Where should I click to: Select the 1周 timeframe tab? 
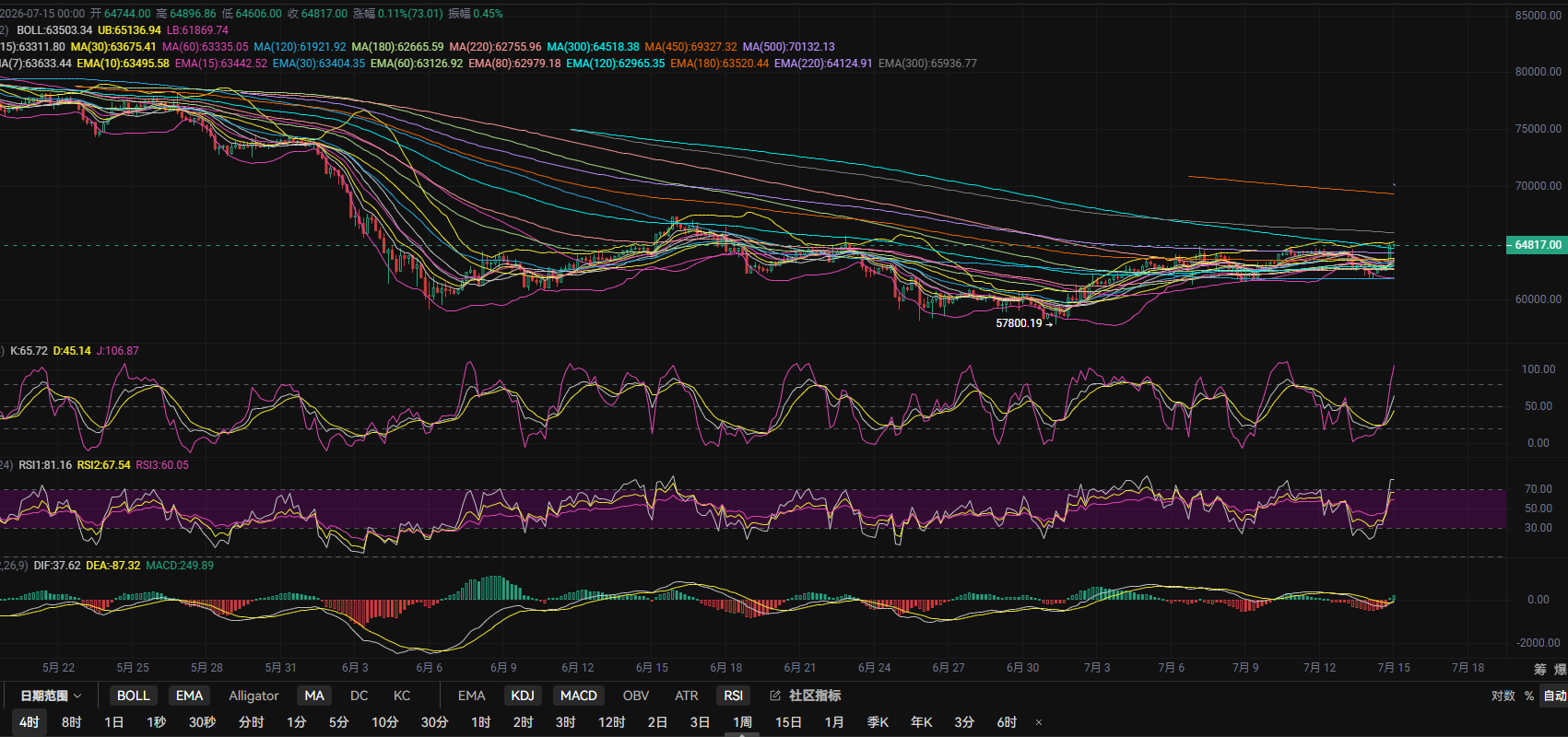point(742,722)
